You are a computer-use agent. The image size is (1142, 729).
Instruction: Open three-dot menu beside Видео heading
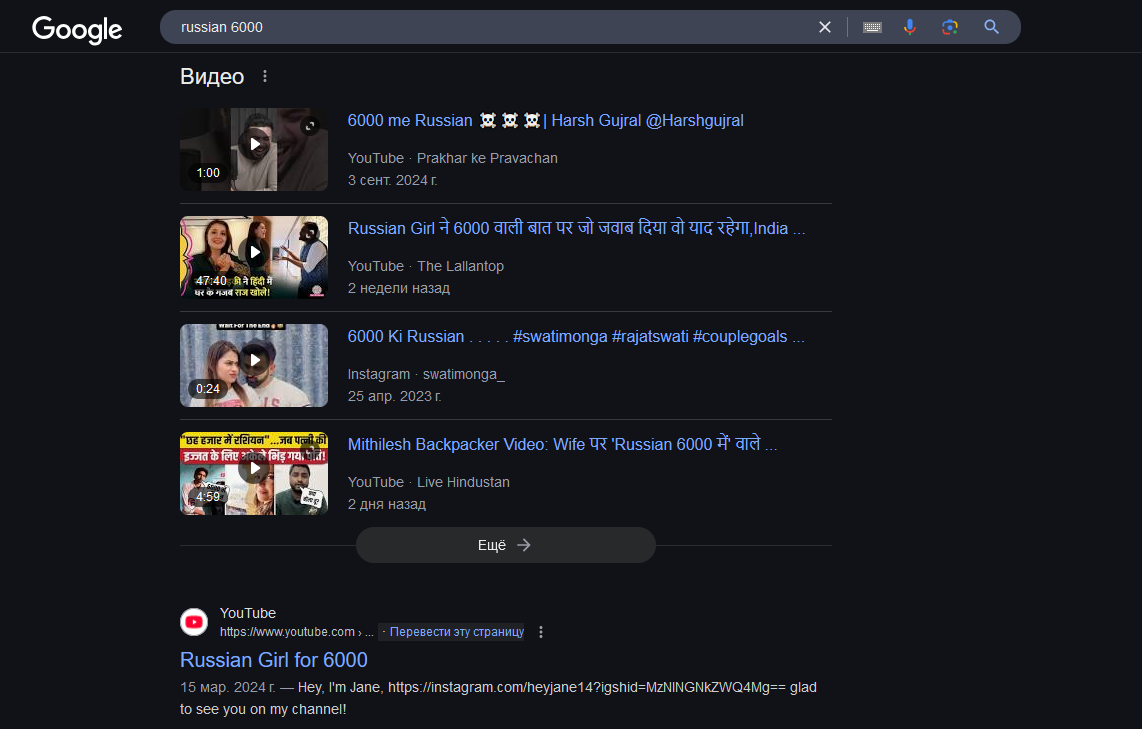(265, 76)
